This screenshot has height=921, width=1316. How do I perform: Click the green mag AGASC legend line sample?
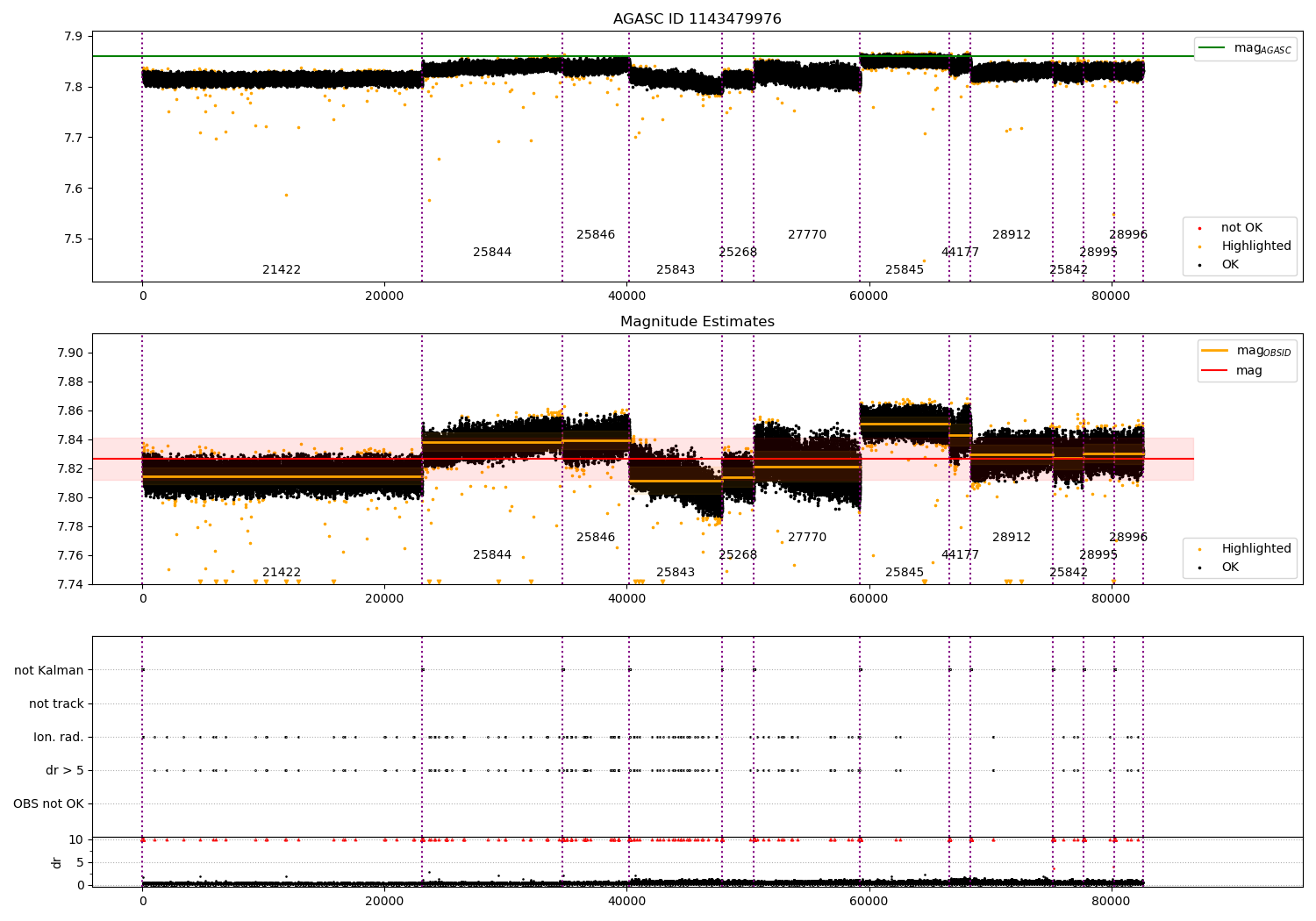pos(1212,48)
